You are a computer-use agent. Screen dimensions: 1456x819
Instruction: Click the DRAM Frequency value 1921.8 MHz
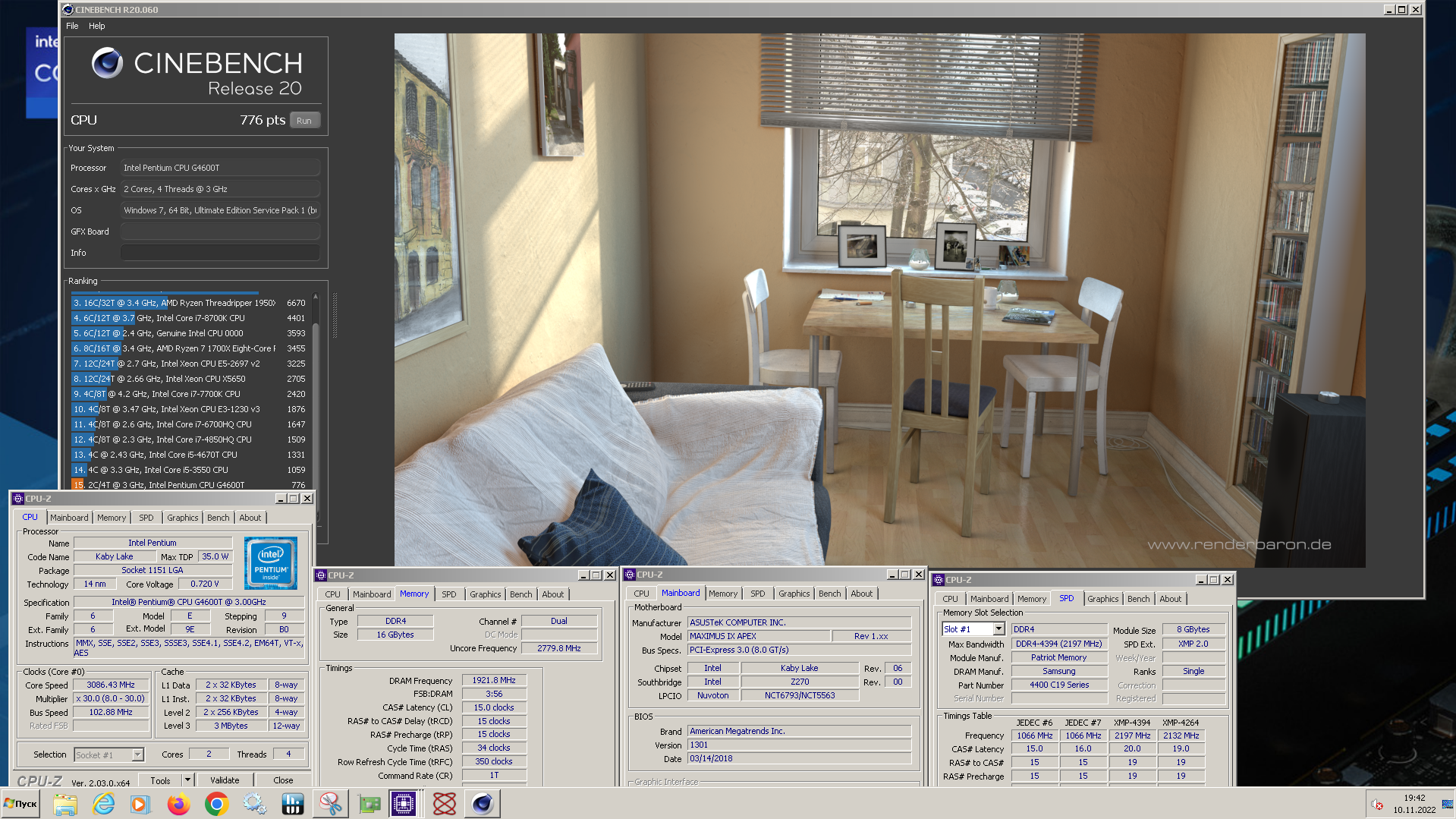(494, 680)
